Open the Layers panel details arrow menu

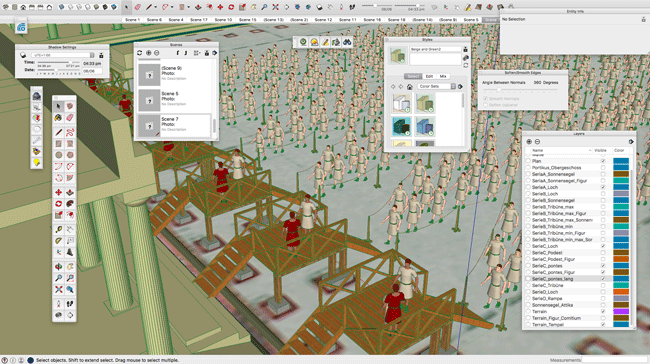tap(631, 142)
